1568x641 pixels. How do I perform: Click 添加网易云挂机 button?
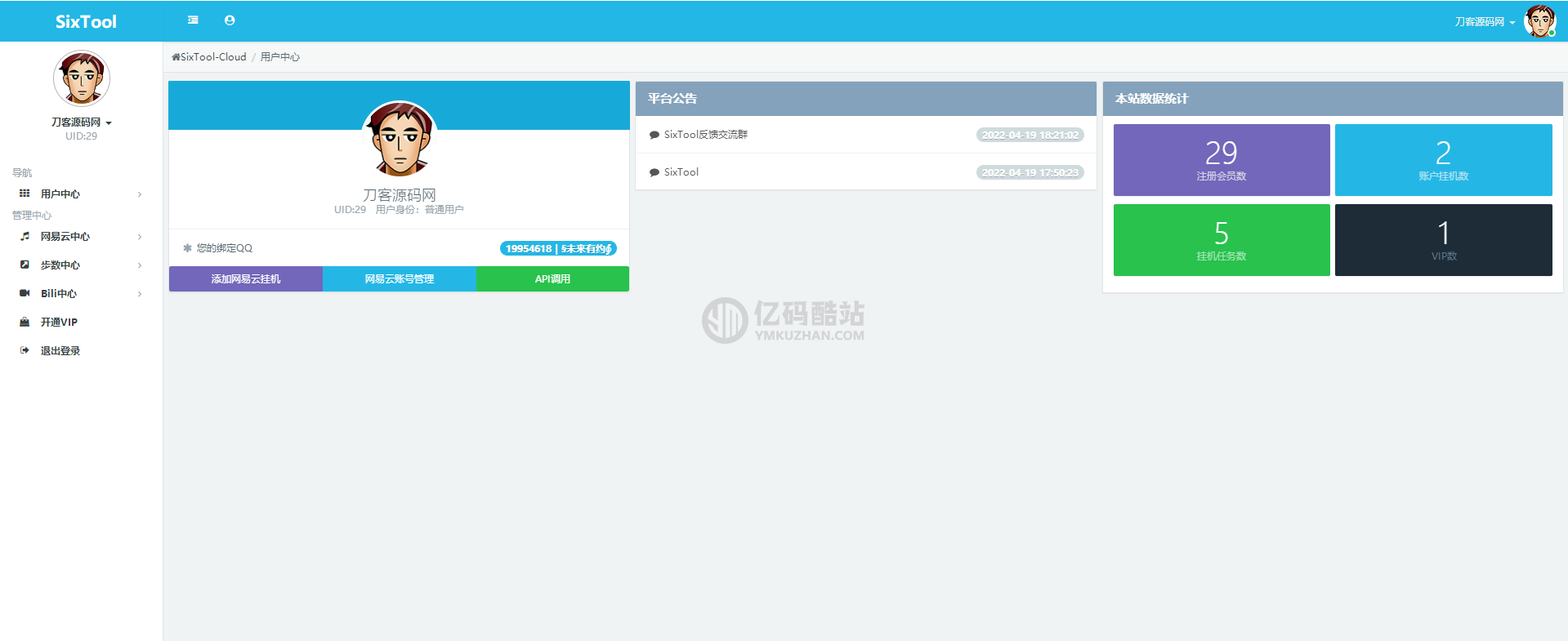246,278
